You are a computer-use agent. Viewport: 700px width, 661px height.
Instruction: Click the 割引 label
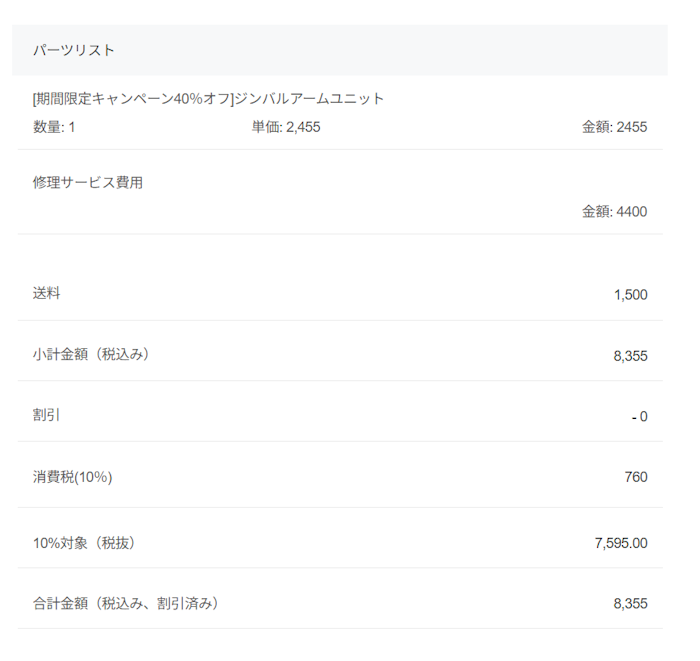click(46, 414)
